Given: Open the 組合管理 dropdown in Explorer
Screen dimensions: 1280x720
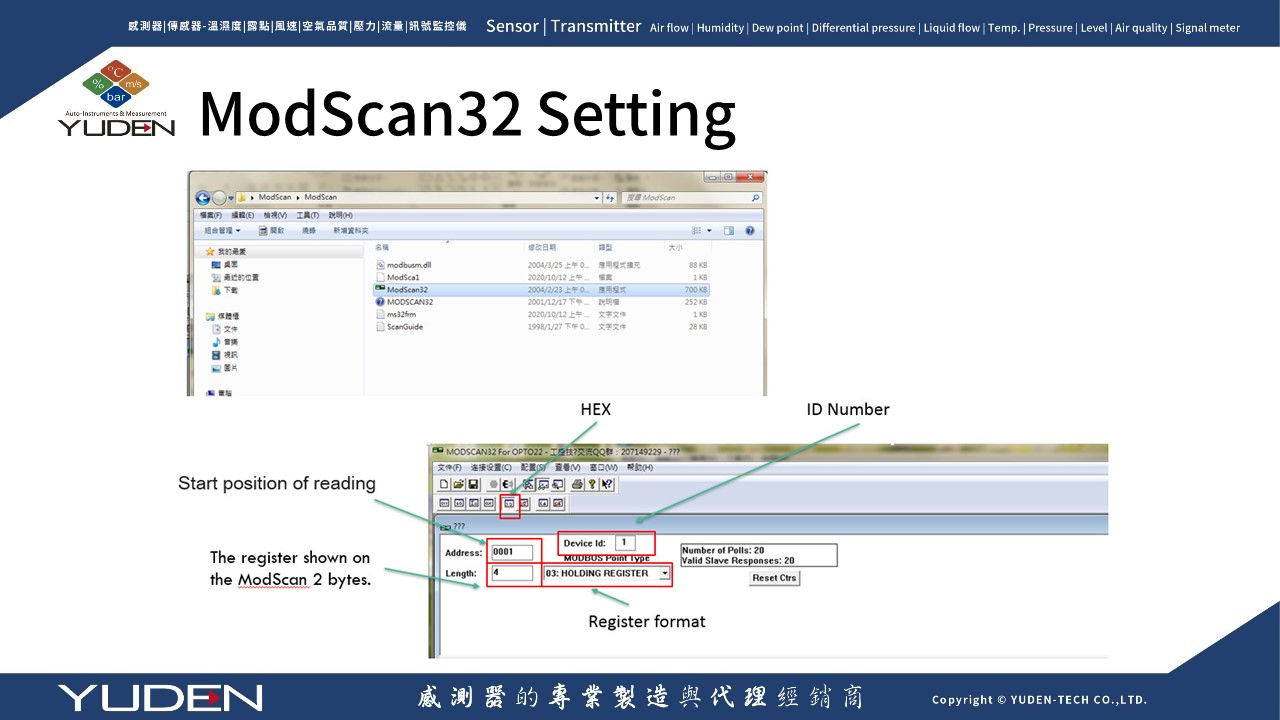Looking at the screenshot, I should 222,230.
